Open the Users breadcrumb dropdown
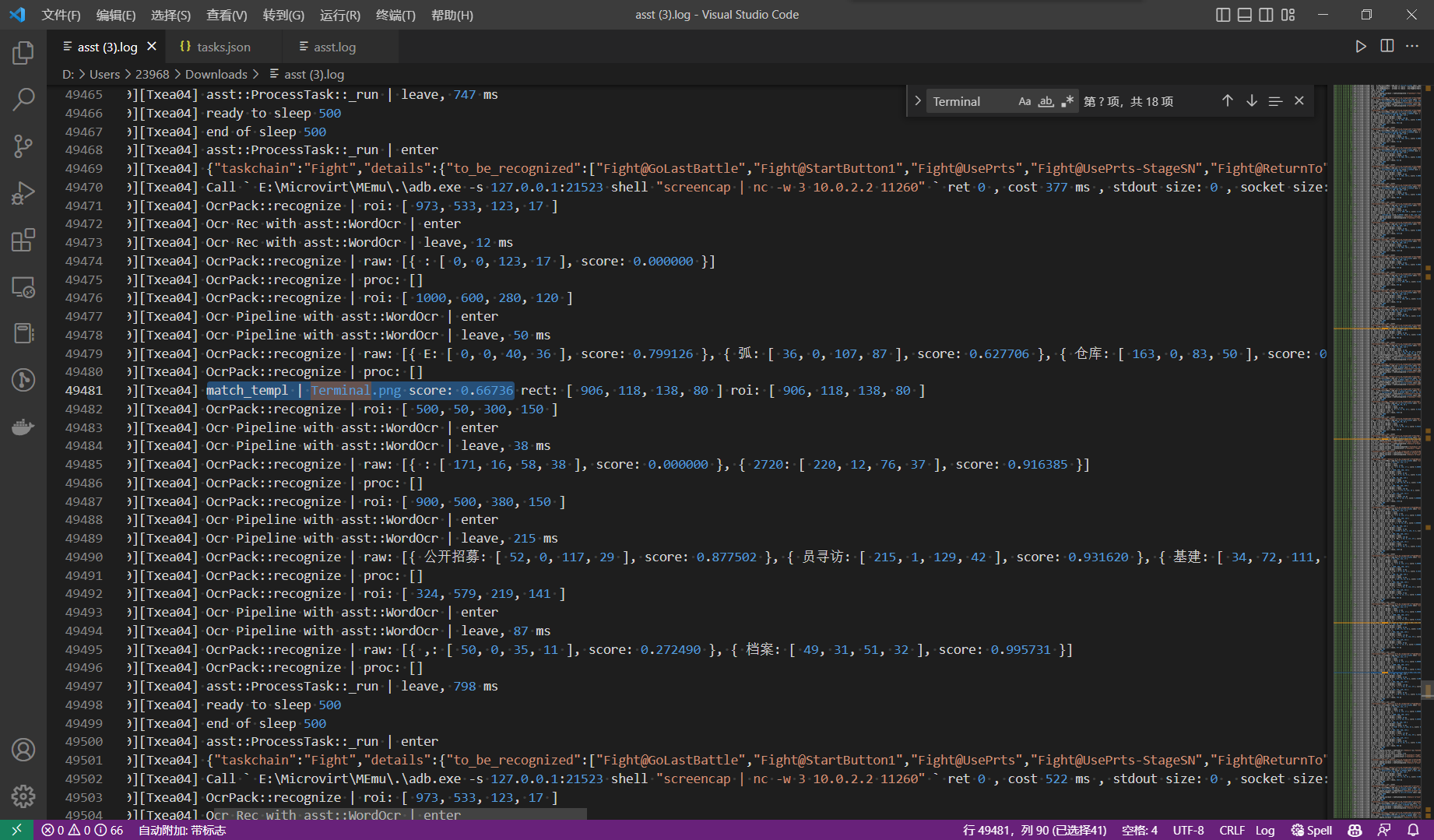This screenshot has width=1434, height=840. point(104,74)
